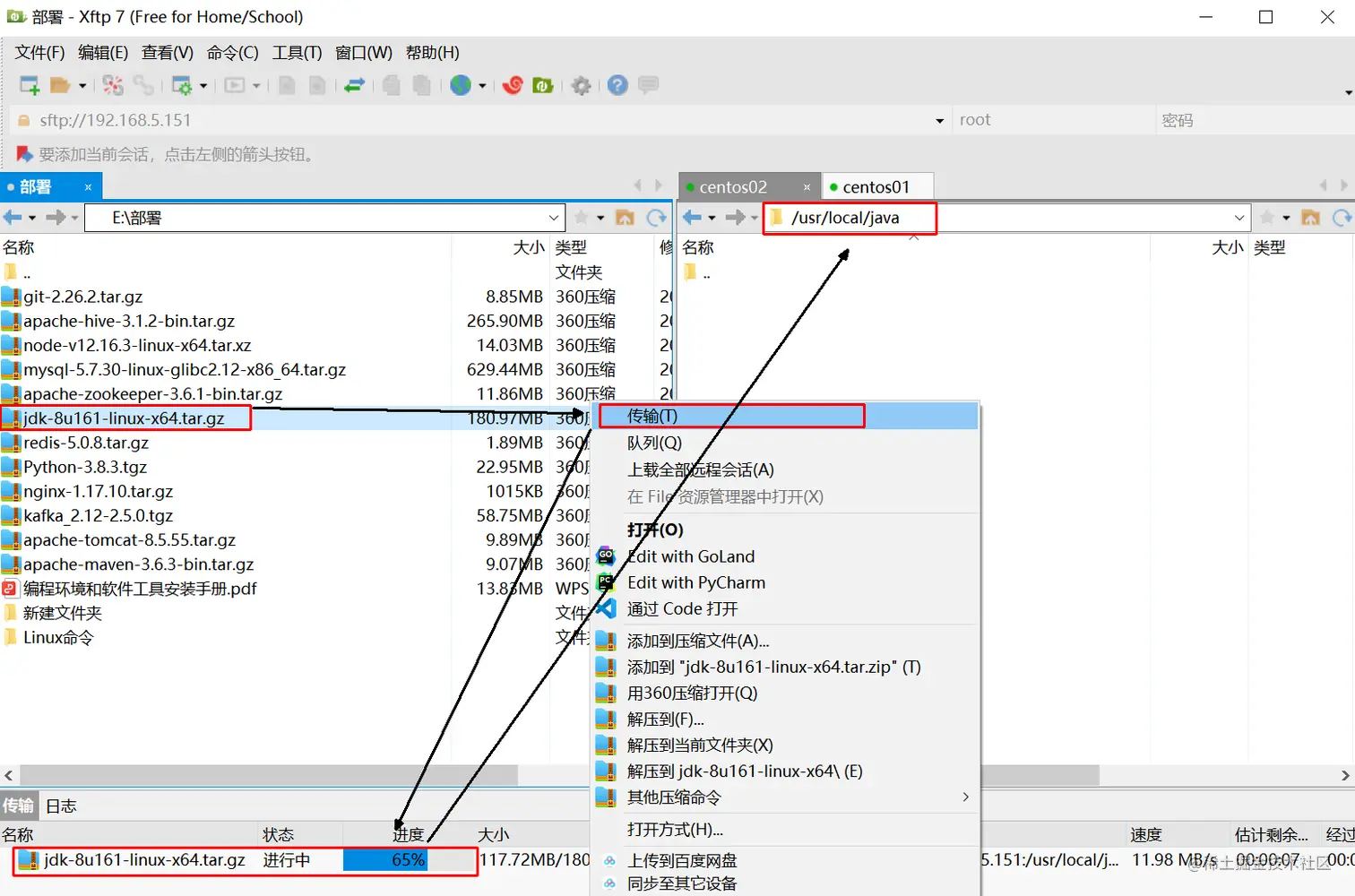Open the 窗口(W) menu

(x=364, y=53)
